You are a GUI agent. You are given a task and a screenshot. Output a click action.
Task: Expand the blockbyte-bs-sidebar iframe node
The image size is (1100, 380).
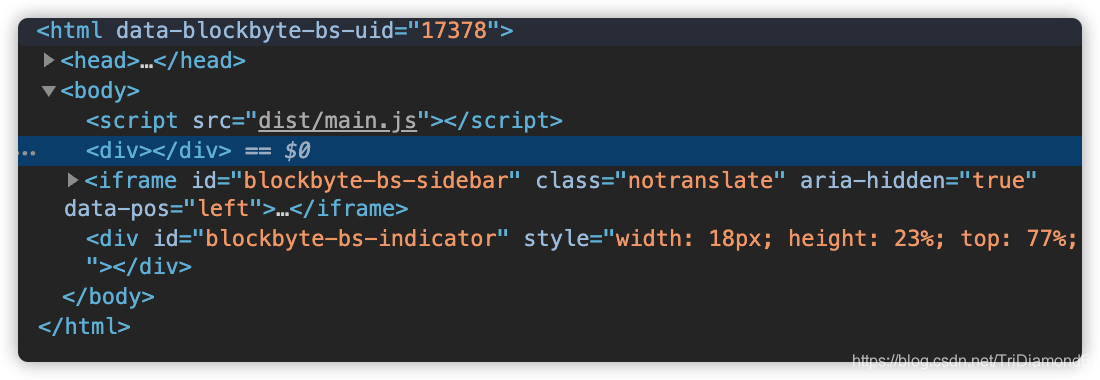(73, 180)
